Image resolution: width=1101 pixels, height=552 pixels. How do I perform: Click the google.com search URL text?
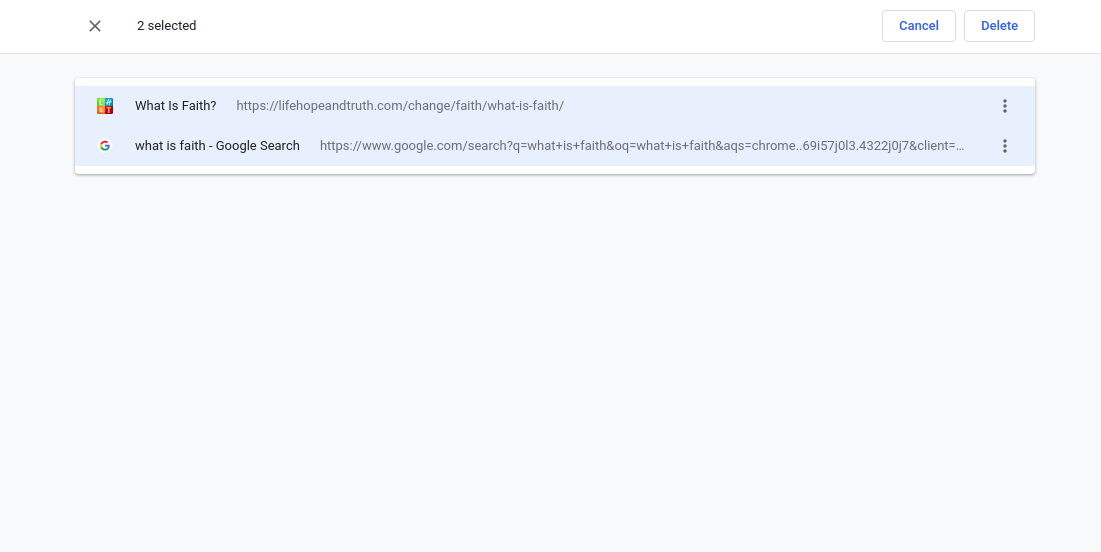coord(642,146)
